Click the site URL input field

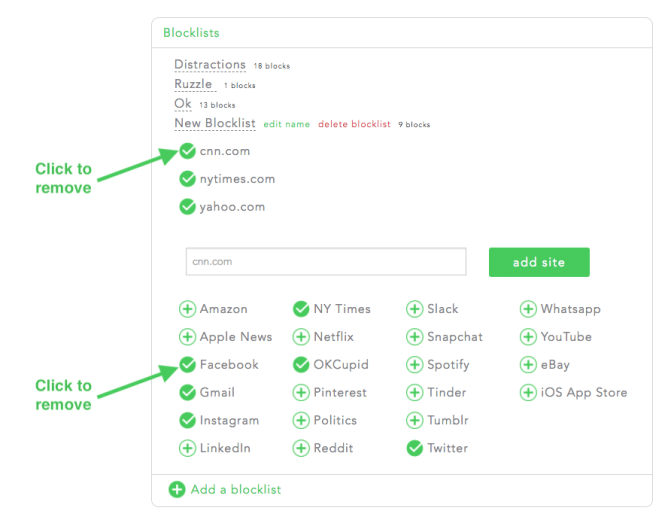(x=326, y=262)
